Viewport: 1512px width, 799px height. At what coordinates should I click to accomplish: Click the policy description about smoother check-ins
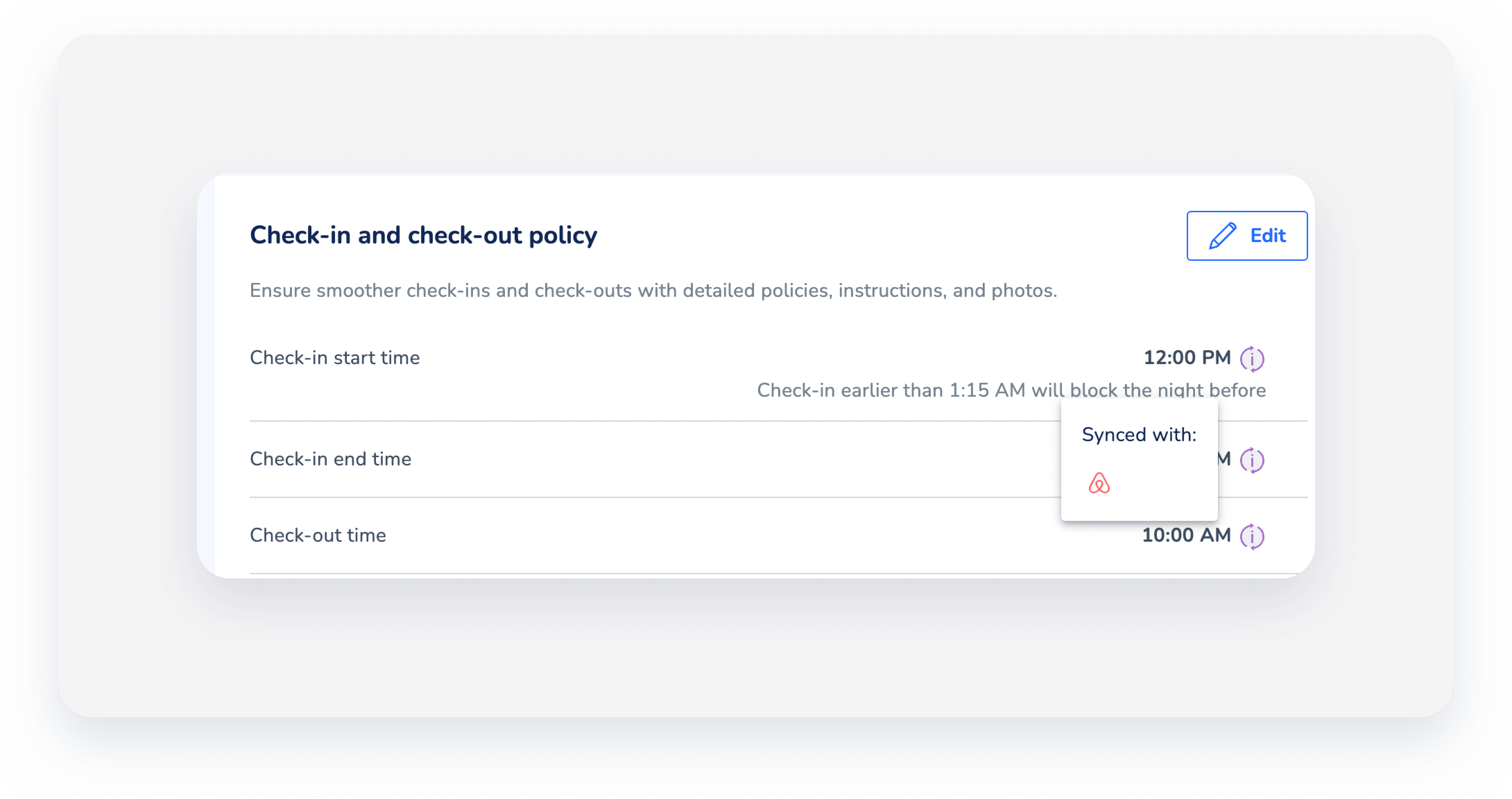[x=653, y=290]
